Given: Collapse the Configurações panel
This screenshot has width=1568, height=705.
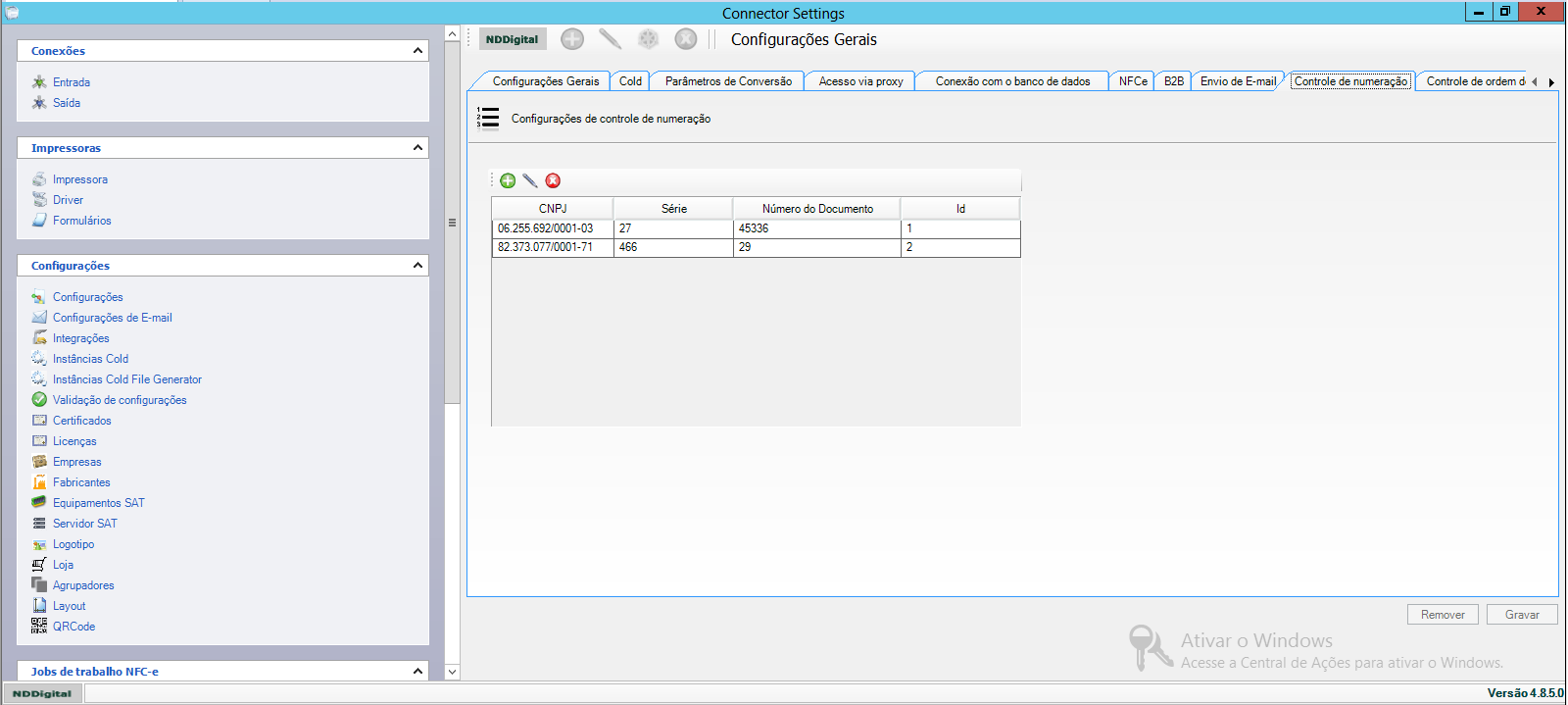Looking at the screenshot, I should pyautogui.click(x=417, y=266).
